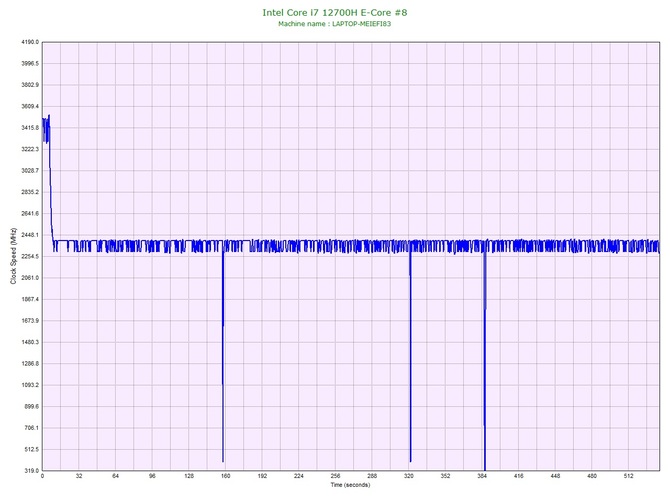Click the y-axis value 1867.4
The width and height of the screenshot is (670, 502).
point(30,299)
